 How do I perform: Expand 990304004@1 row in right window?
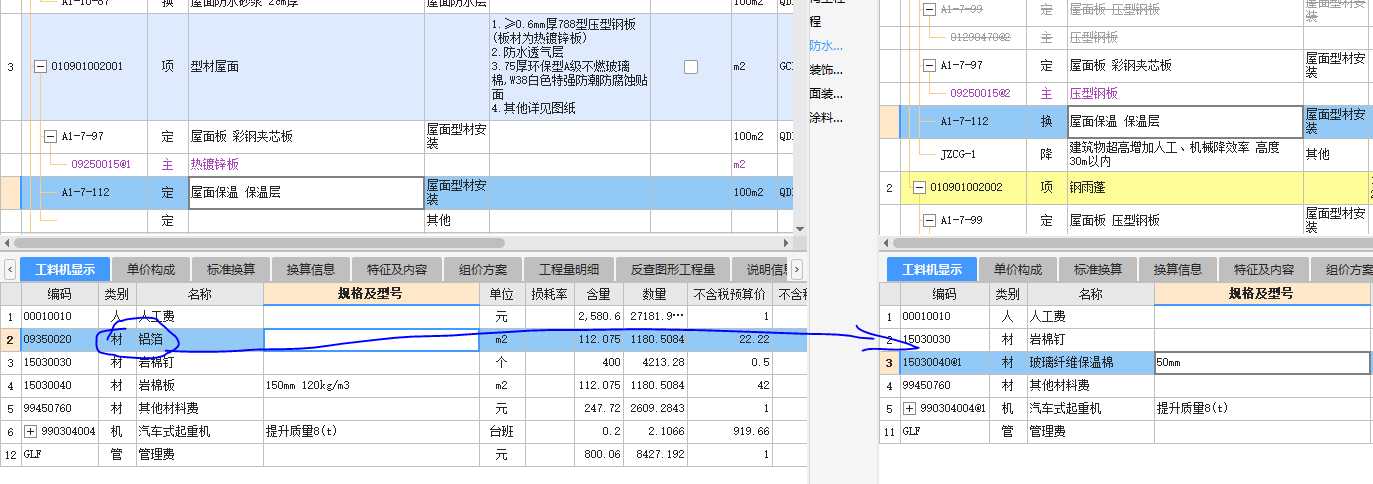point(908,408)
